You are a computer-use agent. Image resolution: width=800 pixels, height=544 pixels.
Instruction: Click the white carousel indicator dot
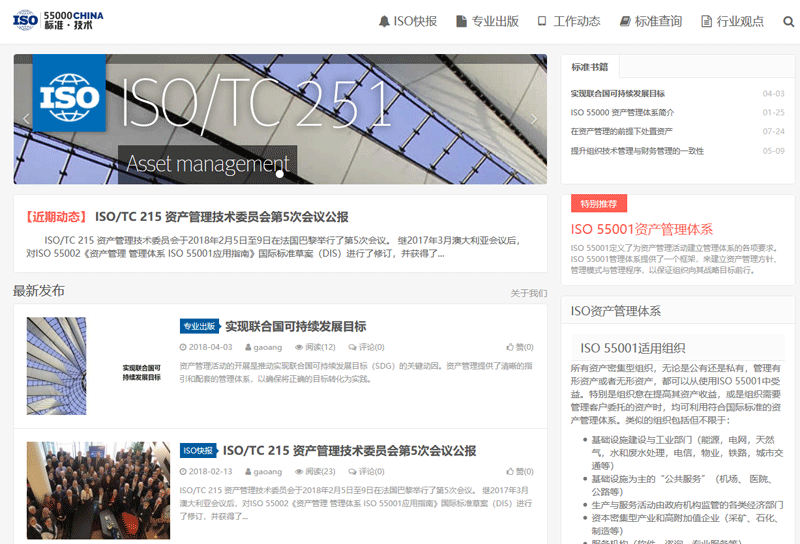(x=280, y=174)
